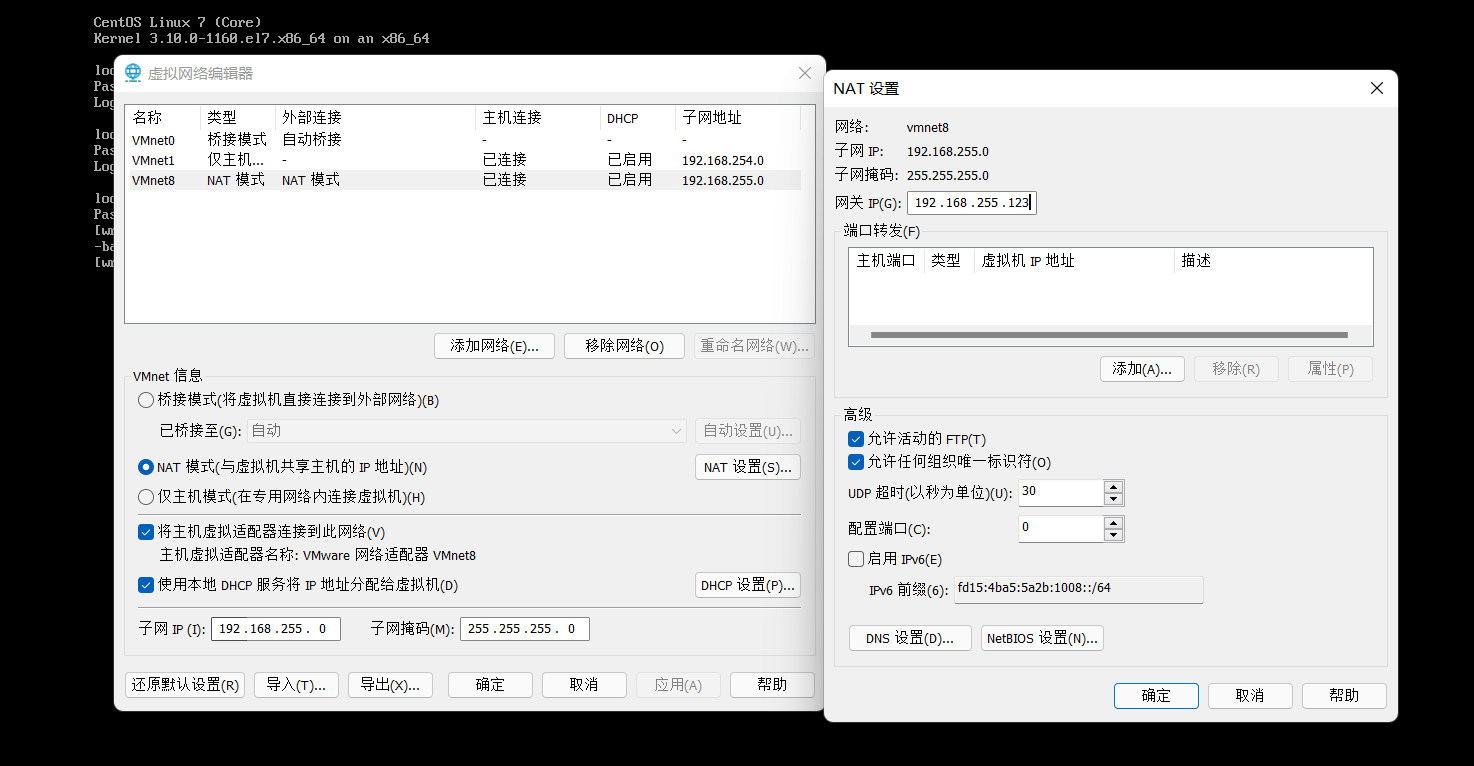Click 帮助 in the NAT 设置 dialog

[x=1344, y=696]
